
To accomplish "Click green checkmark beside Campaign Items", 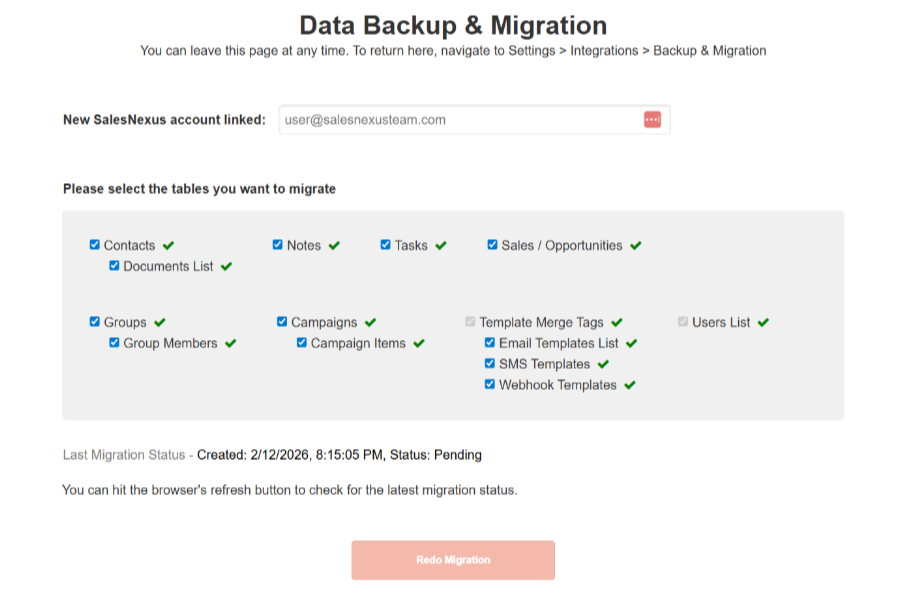I will click(419, 343).
